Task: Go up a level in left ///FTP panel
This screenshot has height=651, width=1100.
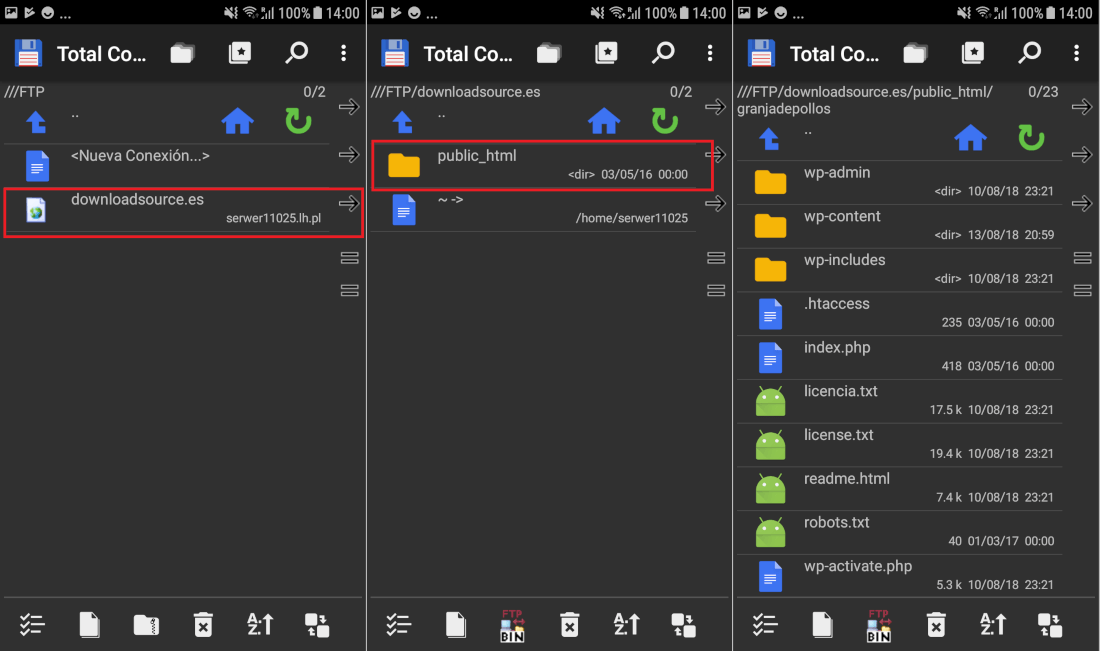Action: tap(36, 122)
